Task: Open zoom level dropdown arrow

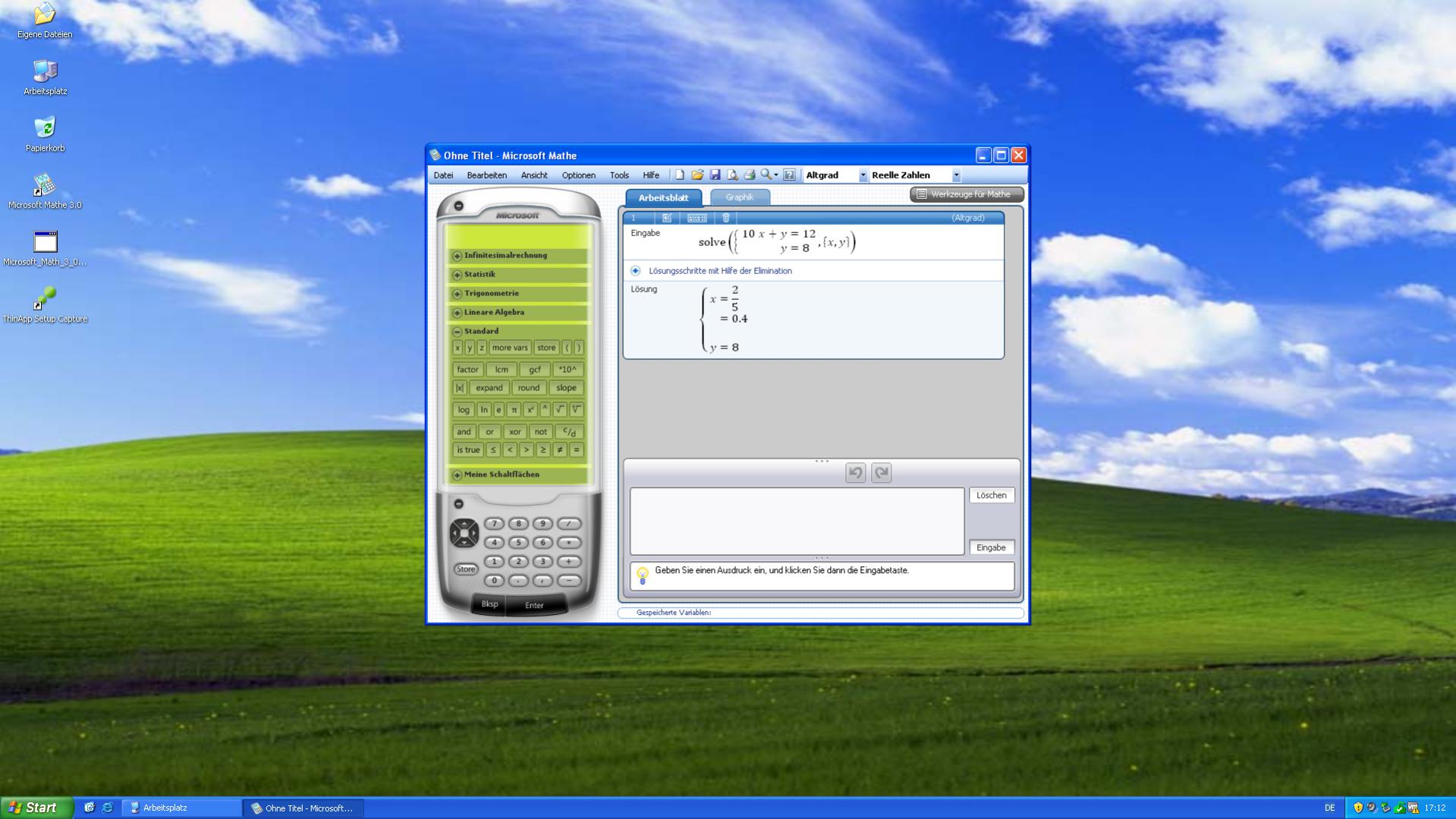Action: 776,175
